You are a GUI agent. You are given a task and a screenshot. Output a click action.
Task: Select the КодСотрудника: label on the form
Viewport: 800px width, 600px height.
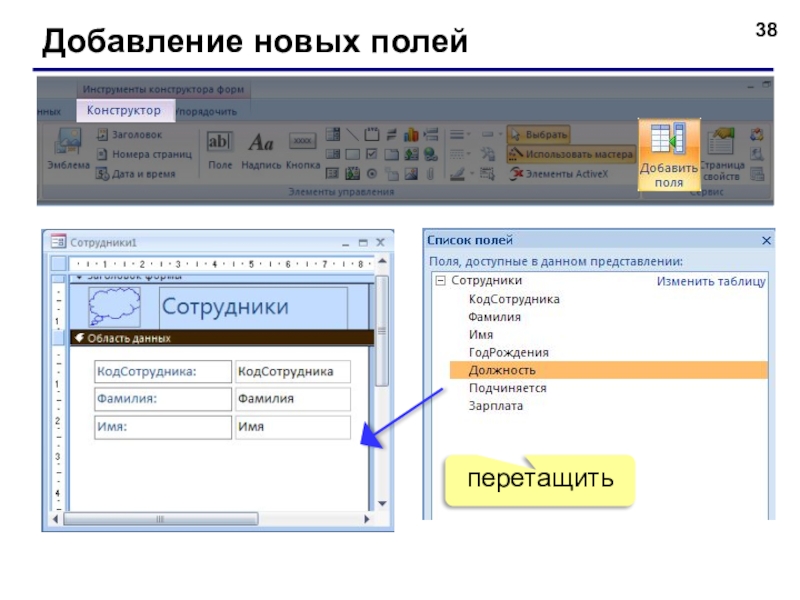163,371
